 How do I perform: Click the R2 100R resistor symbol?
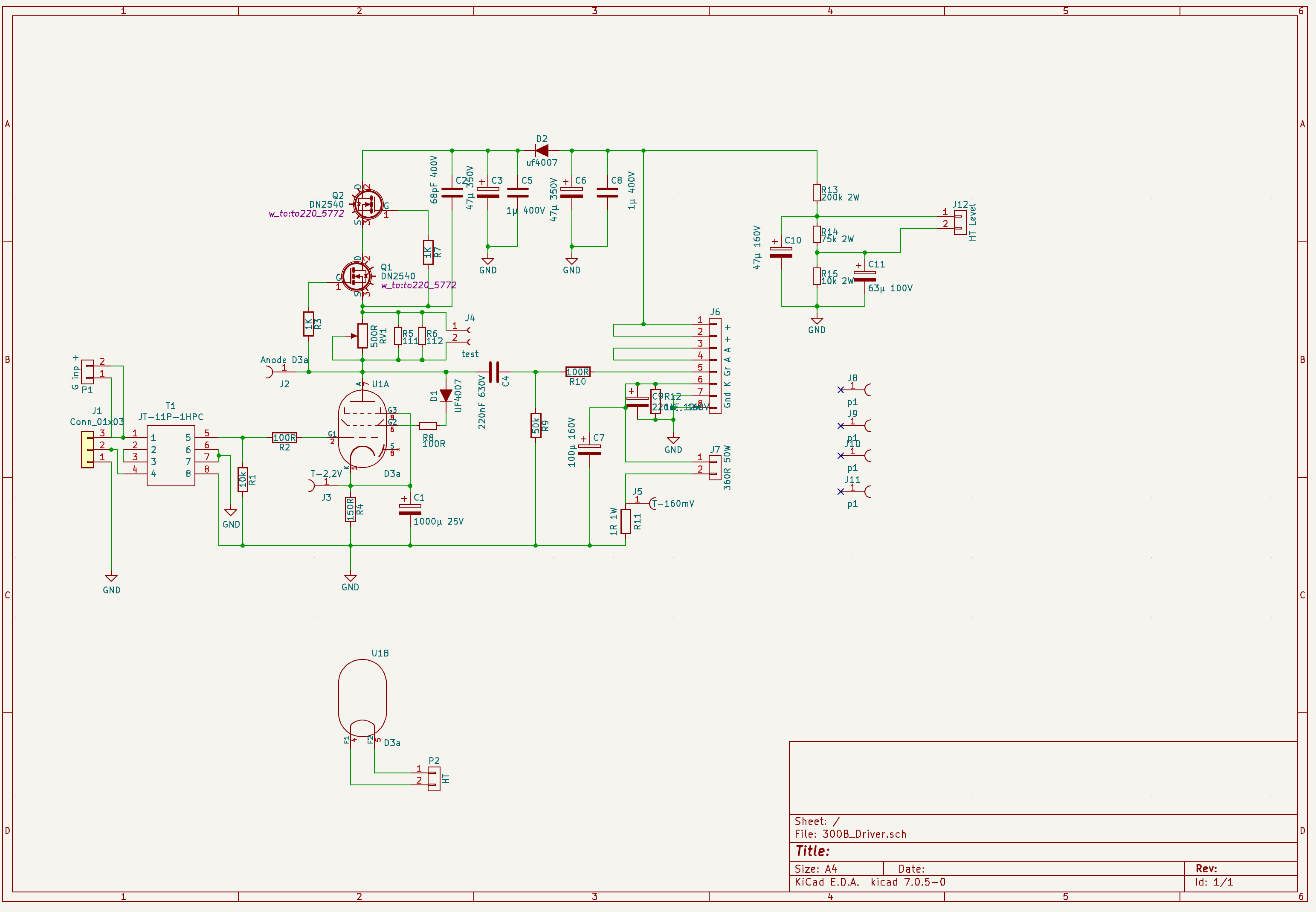[x=284, y=438]
